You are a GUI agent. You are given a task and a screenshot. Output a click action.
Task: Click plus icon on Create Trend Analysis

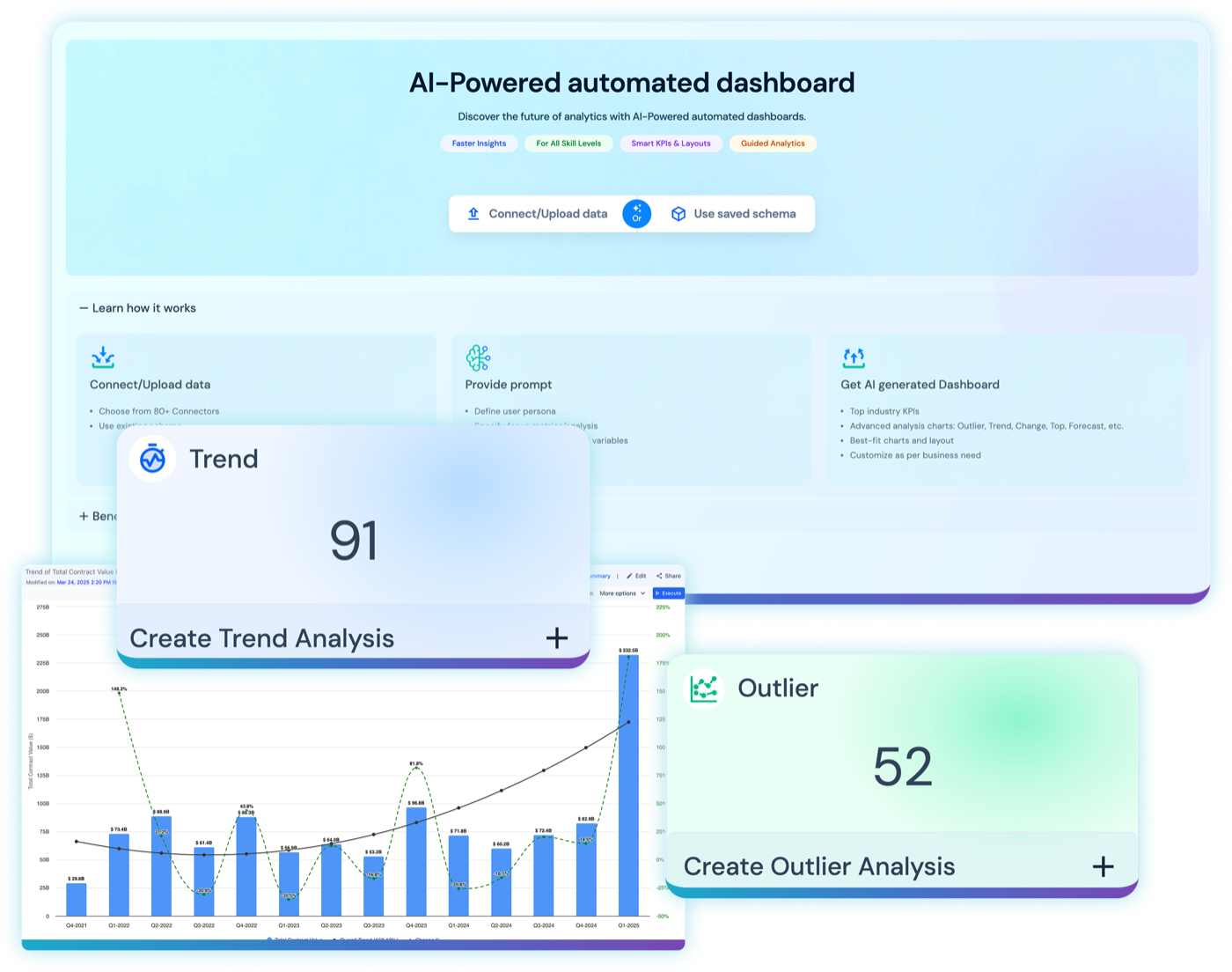(557, 638)
